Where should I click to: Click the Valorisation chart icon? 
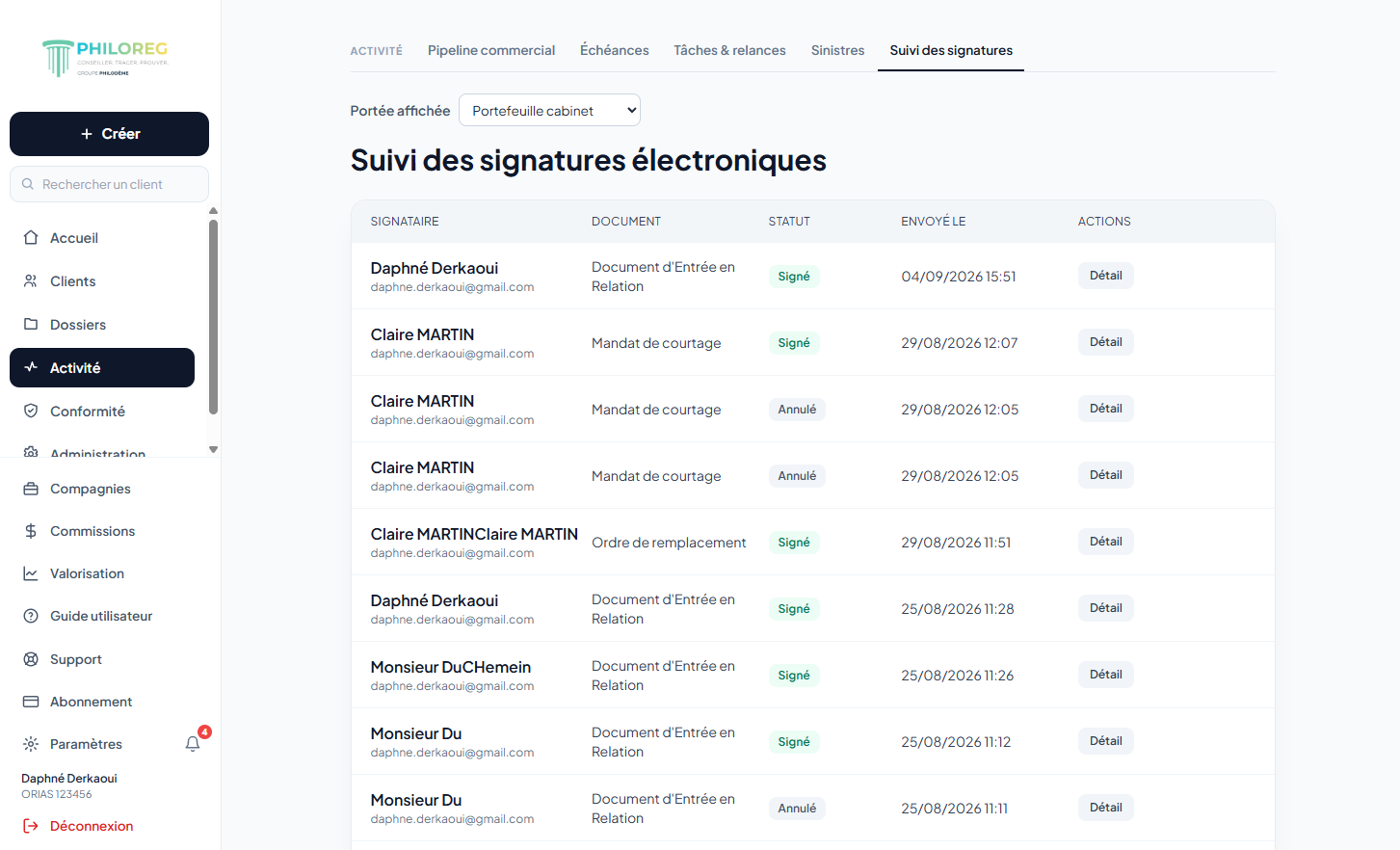tap(31, 573)
